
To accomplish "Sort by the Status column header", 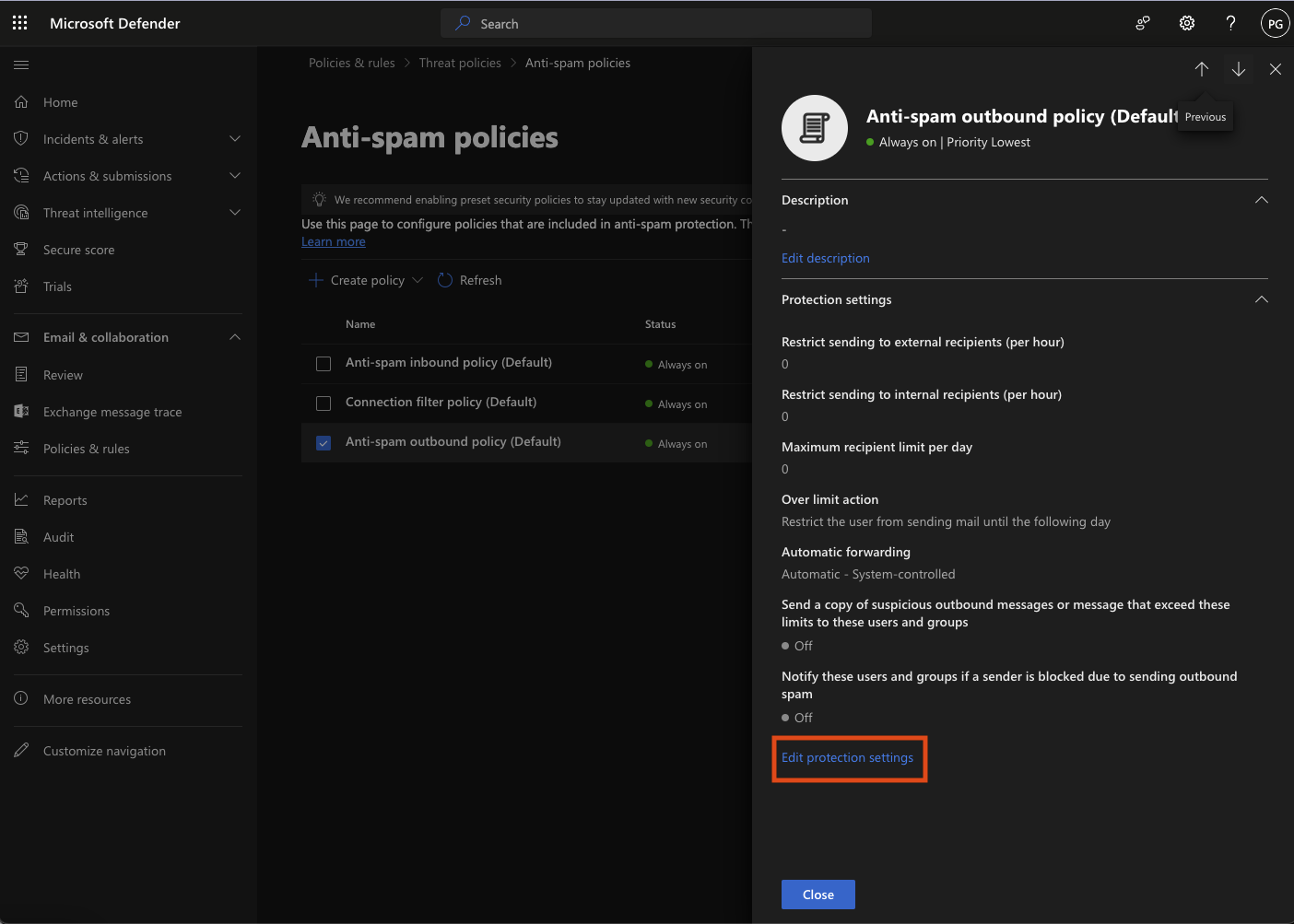I will pyautogui.click(x=660, y=324).
